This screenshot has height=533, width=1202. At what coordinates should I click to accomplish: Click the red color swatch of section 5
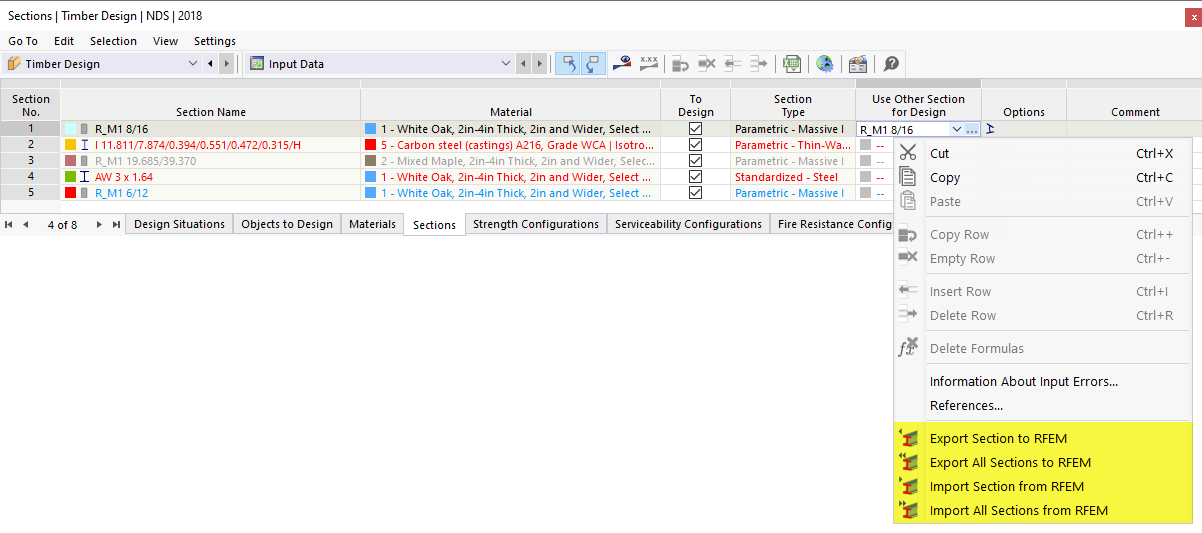(x=70, y=193)
